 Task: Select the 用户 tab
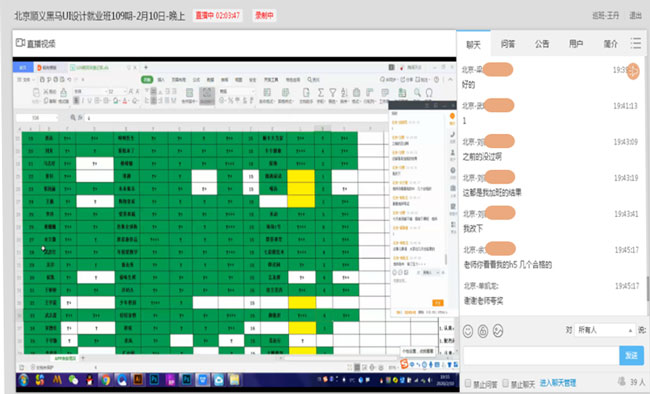pos(576,44)
